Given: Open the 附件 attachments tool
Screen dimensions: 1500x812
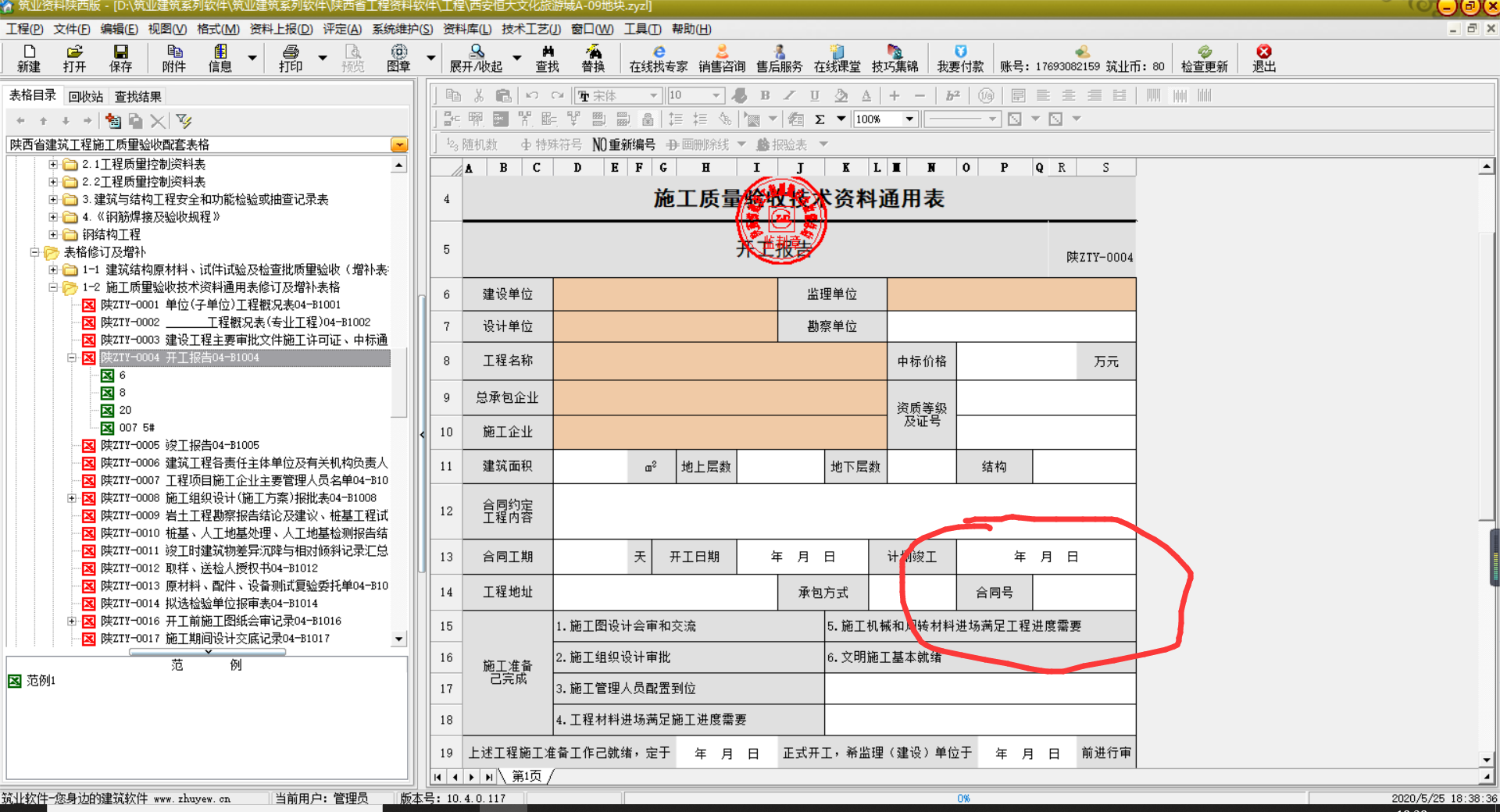Looking at the screenshot, I should [174, 58].
